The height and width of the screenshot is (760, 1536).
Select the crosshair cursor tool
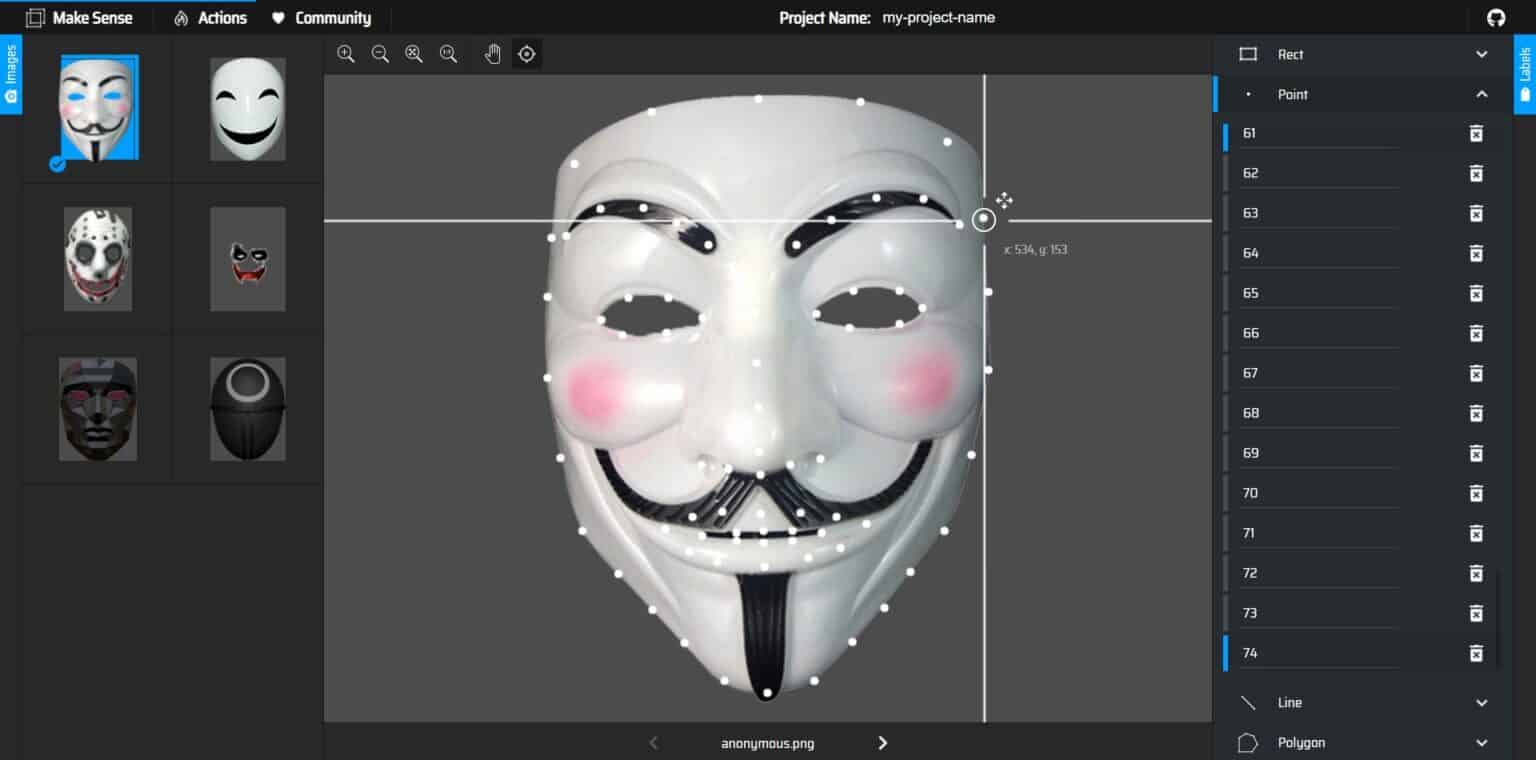526,54
